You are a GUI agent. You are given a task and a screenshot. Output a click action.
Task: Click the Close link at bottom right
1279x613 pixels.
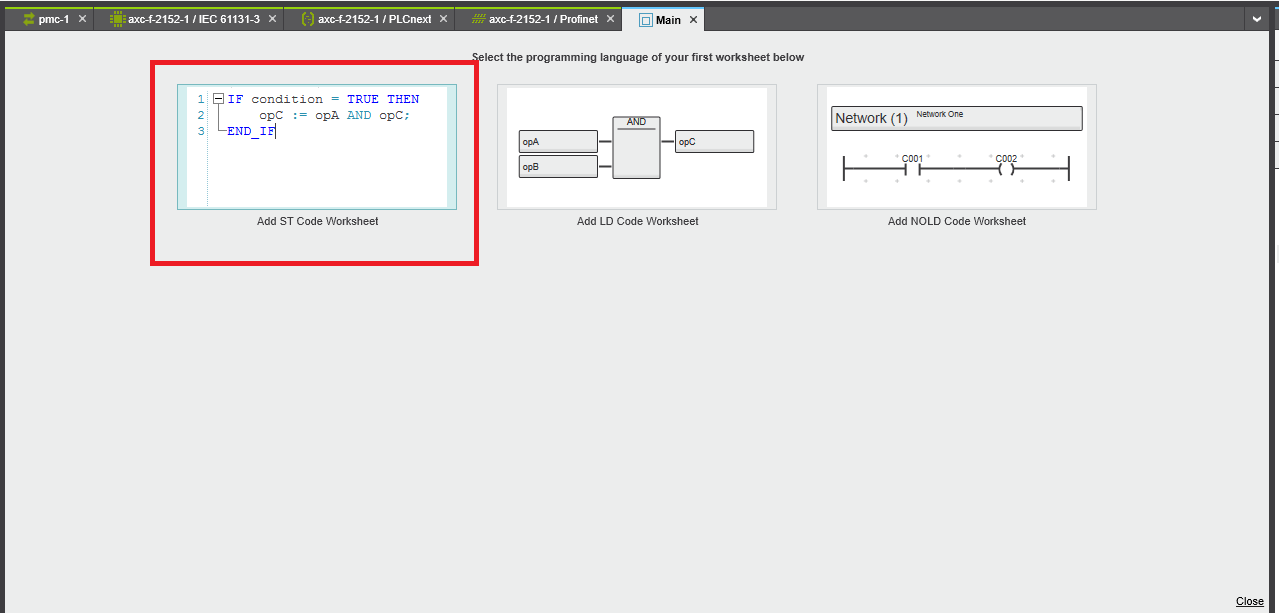pos(1249,601)
